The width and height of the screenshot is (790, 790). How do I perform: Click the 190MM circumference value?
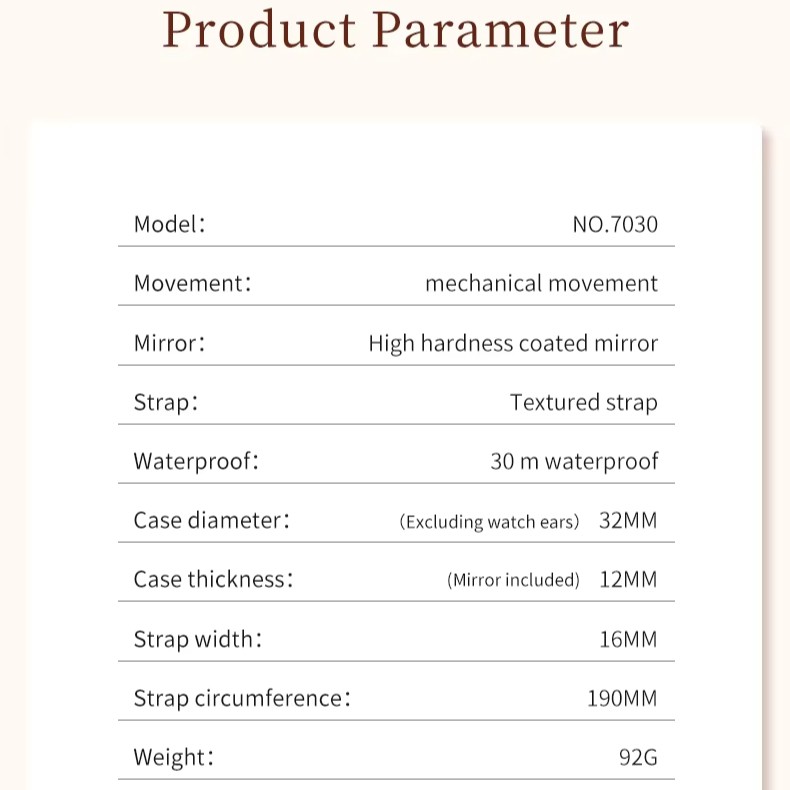tap(622, 699)
